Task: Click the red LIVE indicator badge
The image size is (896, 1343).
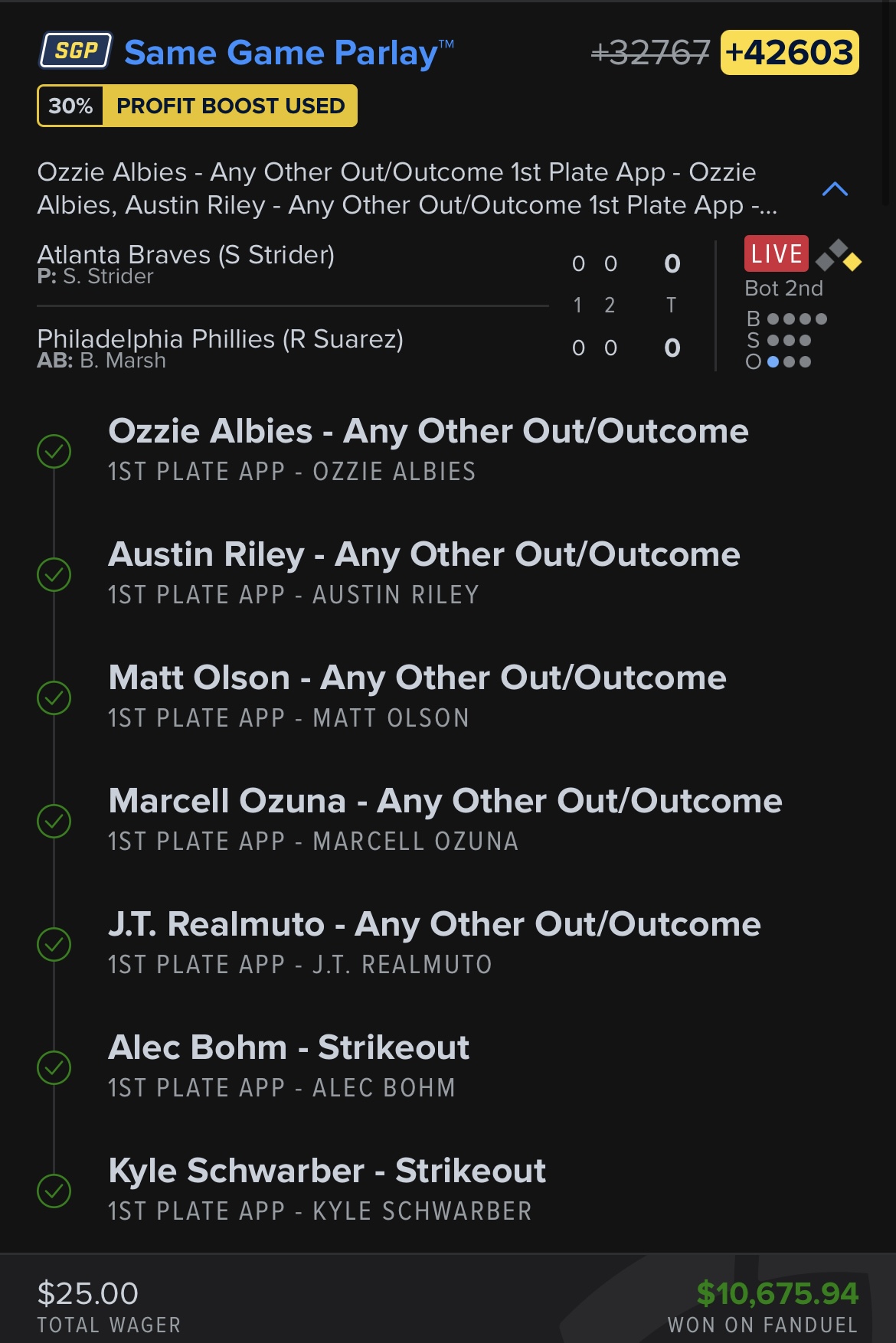Action: pos(776,253)
